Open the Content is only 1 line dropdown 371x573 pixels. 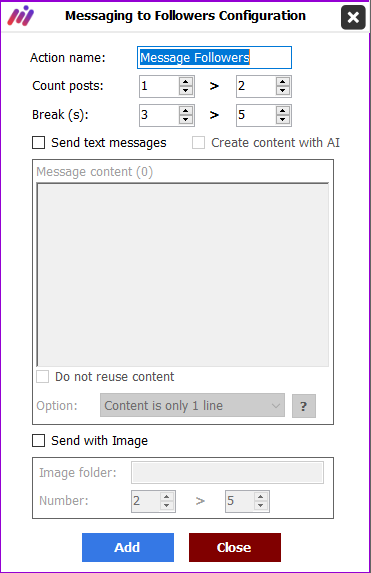point(192,405)
